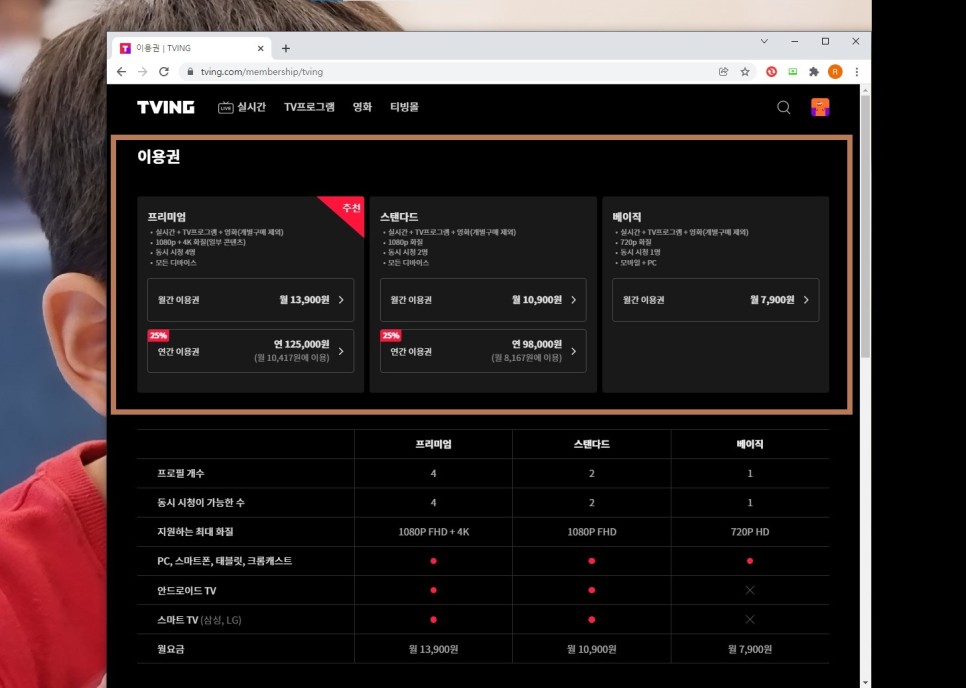This screenshot has width=966, height=688.
Task: Go back with the browser back arrow
Action: [x=121, y=71]
